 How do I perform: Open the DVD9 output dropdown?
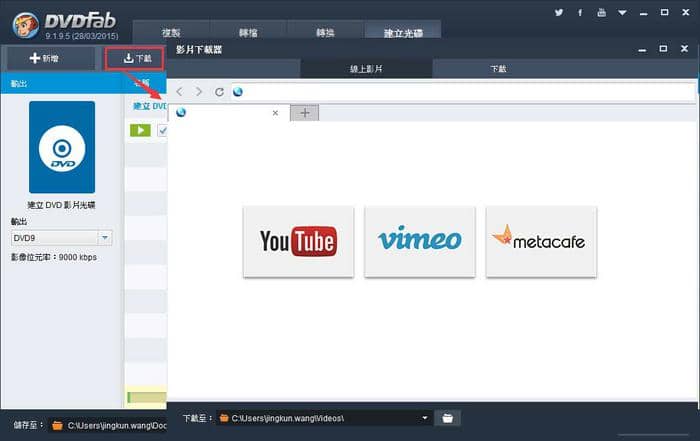tap(105, 238)
